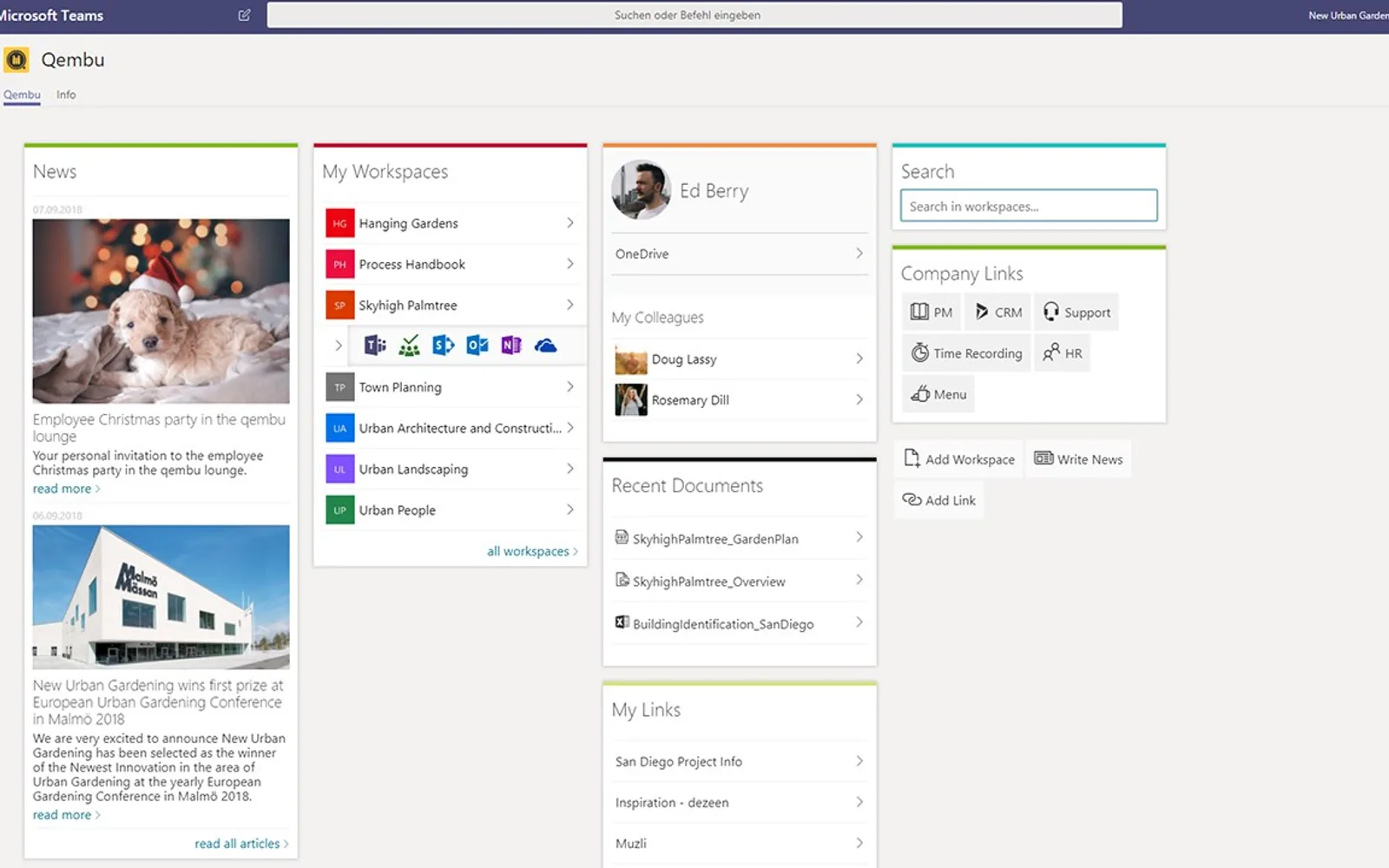Open the SkyhighPalmtree_GardenPlan document

[x=740, y=538]
